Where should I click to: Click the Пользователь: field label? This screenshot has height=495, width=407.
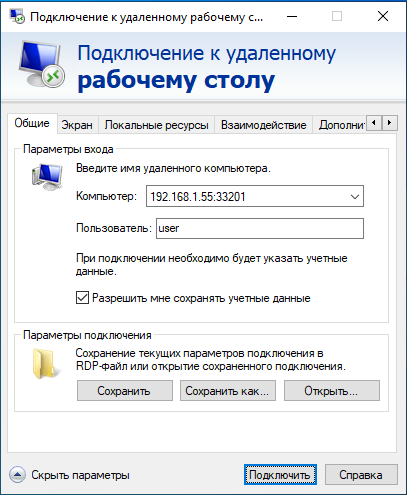[114, 228]
